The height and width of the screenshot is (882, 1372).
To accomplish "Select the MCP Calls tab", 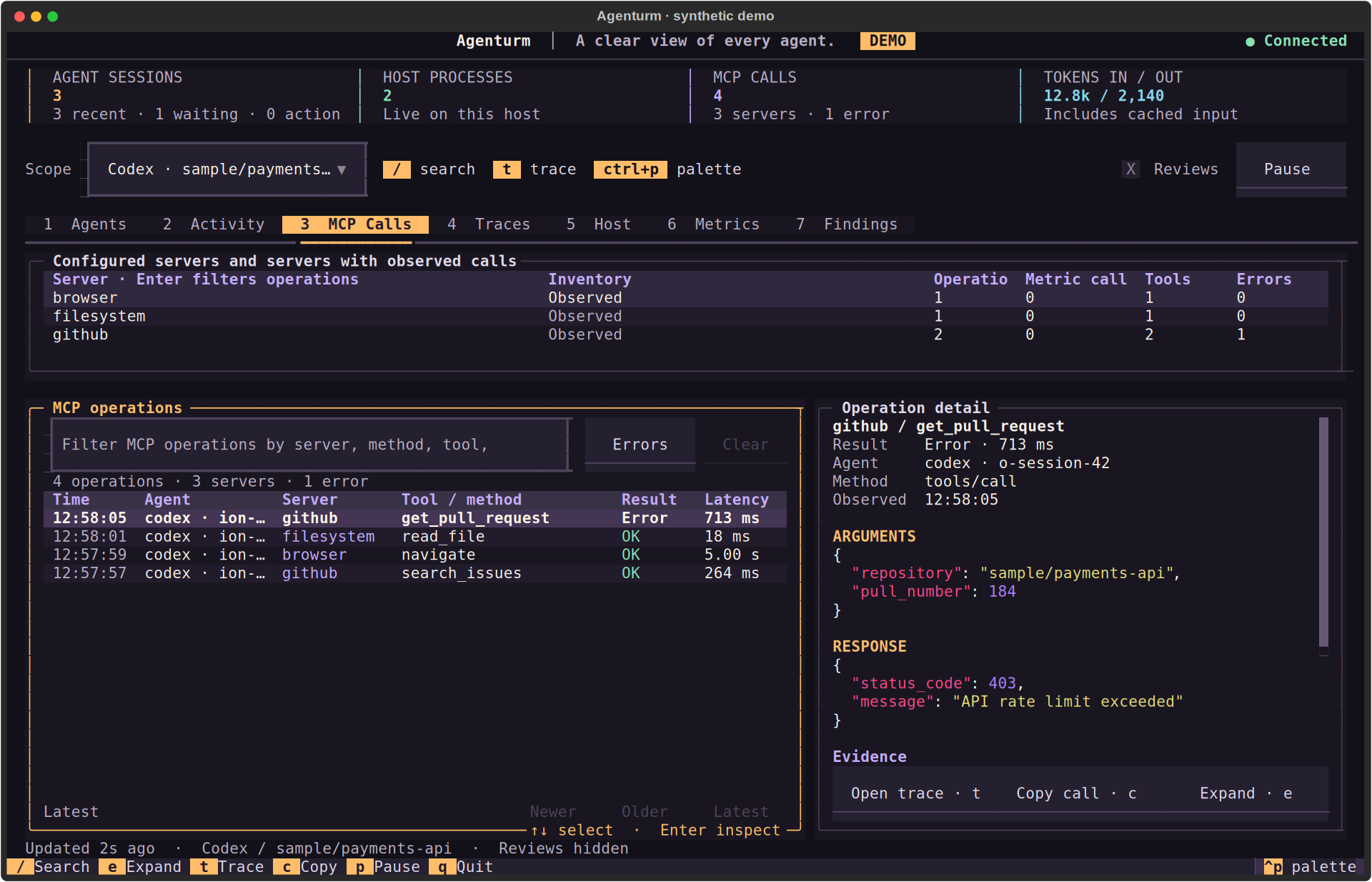I will 356,224.
